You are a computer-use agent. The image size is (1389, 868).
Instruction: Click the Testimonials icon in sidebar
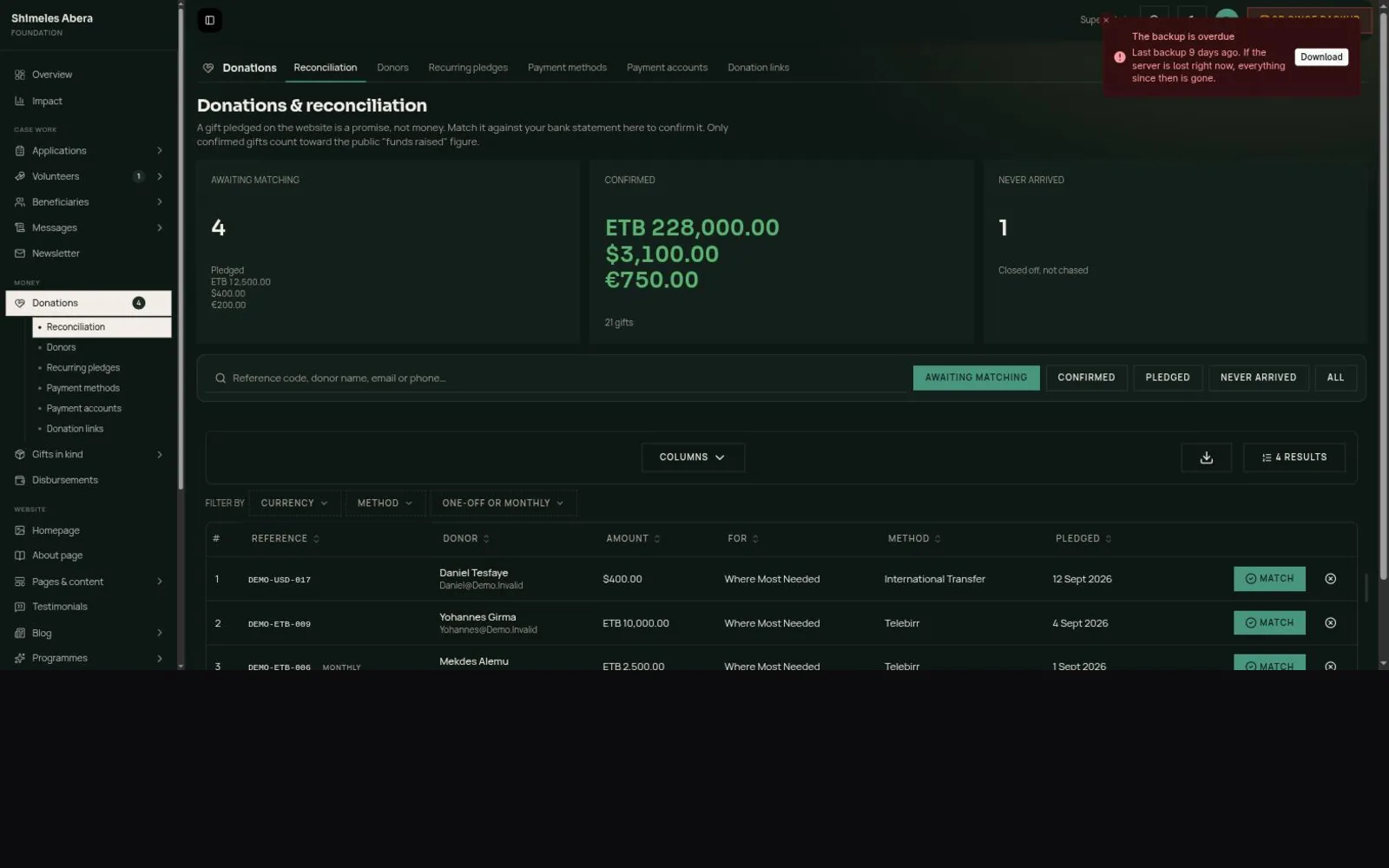tap(20, 607)
